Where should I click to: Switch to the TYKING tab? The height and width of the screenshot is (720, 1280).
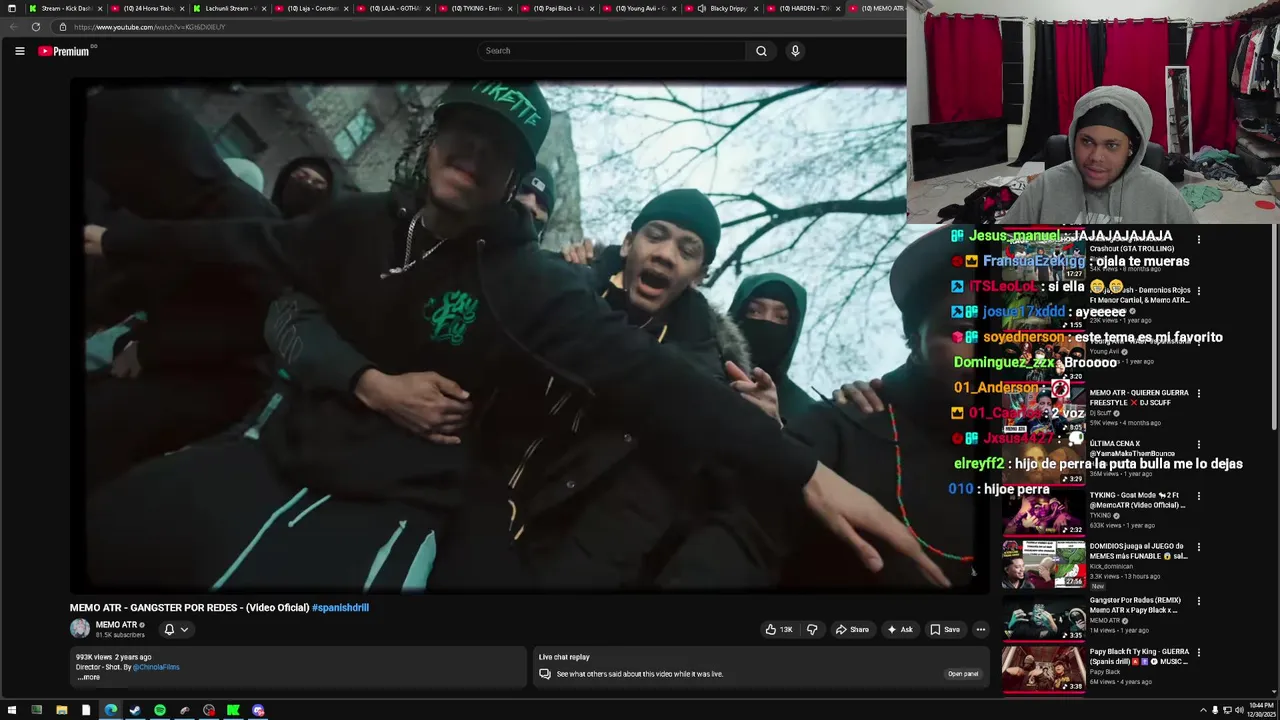click(x=475, y=8)
